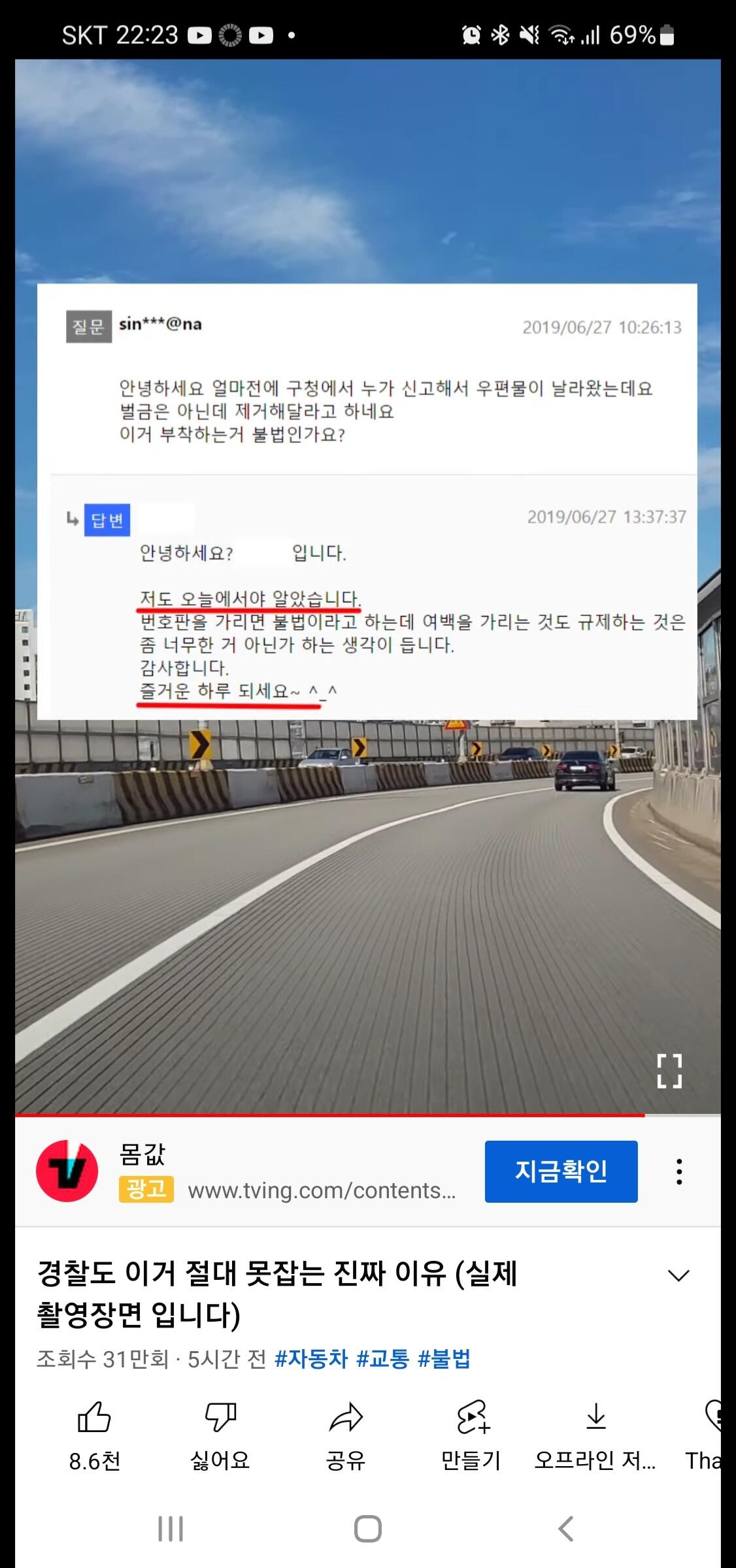Tap the video title text
The height and width of the screenshot is (1568, 736).
(x=277, y=1294)
